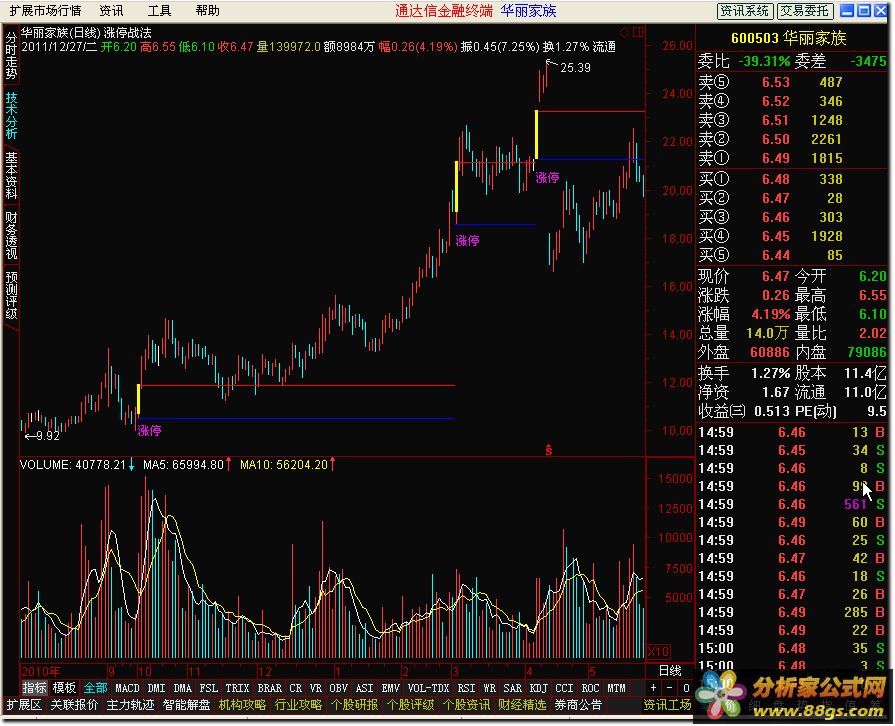Click the red S marker on the chart
Viewport: 895px width, 726px height.
pos(549,450)
